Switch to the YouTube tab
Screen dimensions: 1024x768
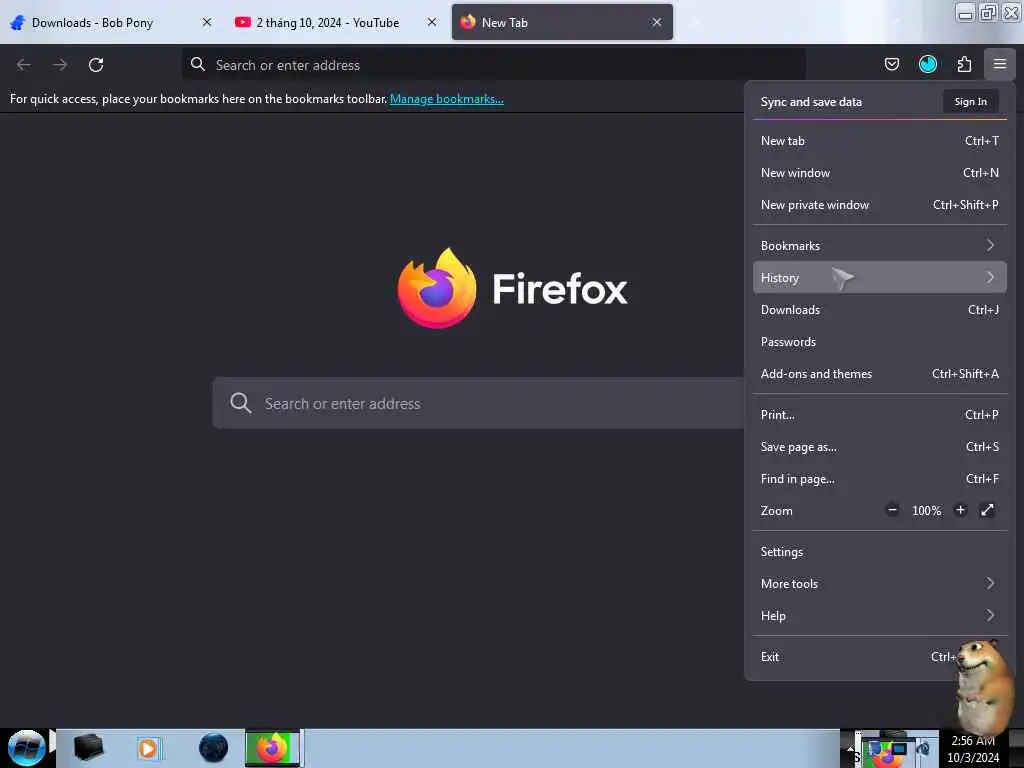[x=336, y=22]
